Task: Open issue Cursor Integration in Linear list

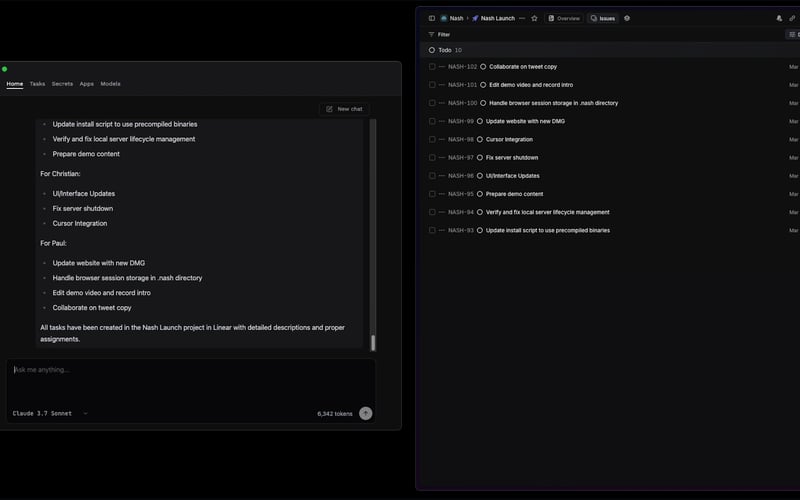Action: coord(509,139)
